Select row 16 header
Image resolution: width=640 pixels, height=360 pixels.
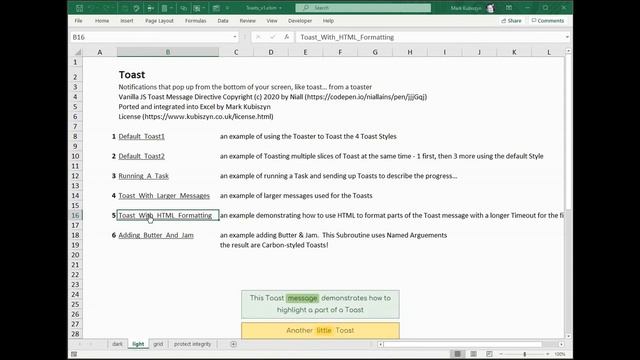click(x=76, y=215)
